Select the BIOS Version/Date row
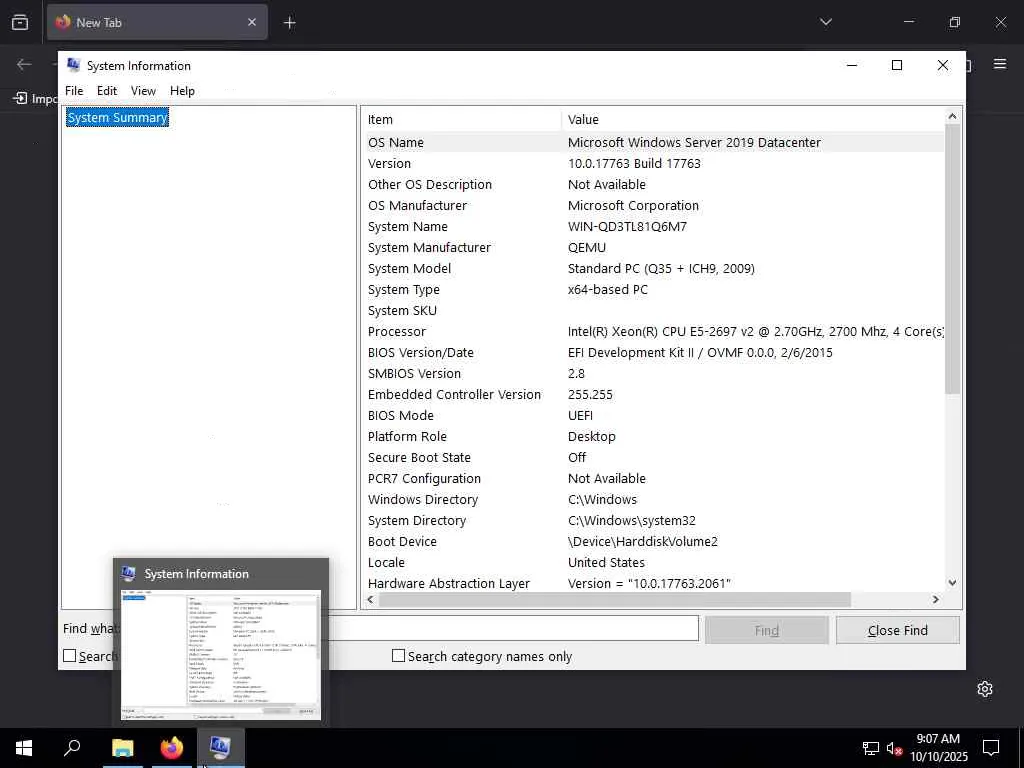Image resolution: width=1024 pixels, height=768 pixels. (654, 353)
